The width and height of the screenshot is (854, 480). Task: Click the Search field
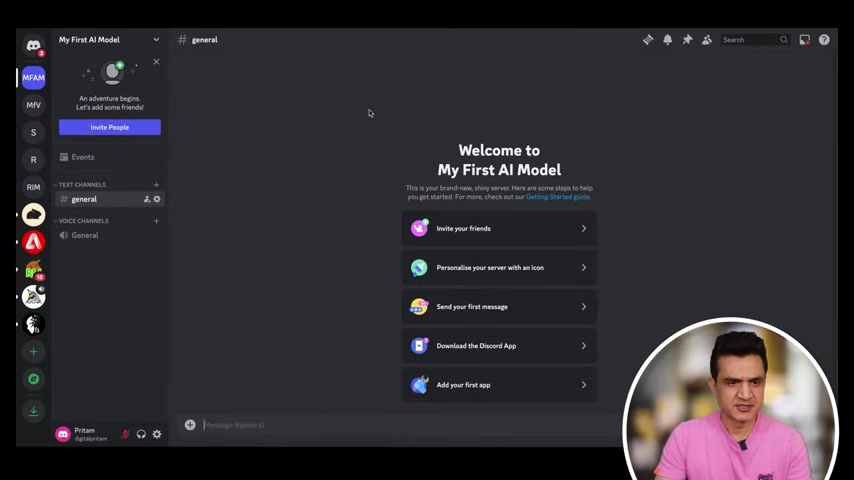click(754, 40)
